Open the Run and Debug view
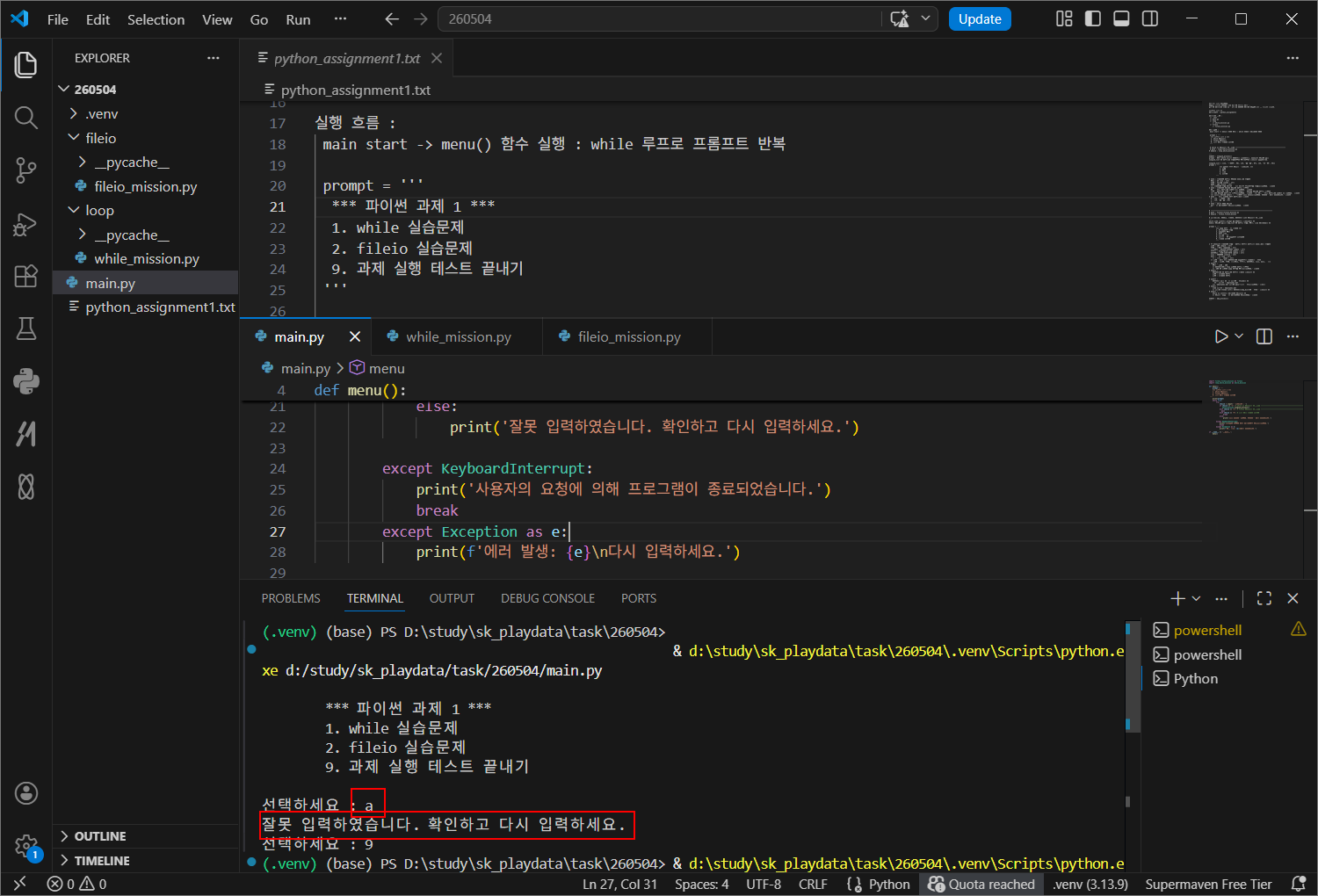 [x=26, y=224]
